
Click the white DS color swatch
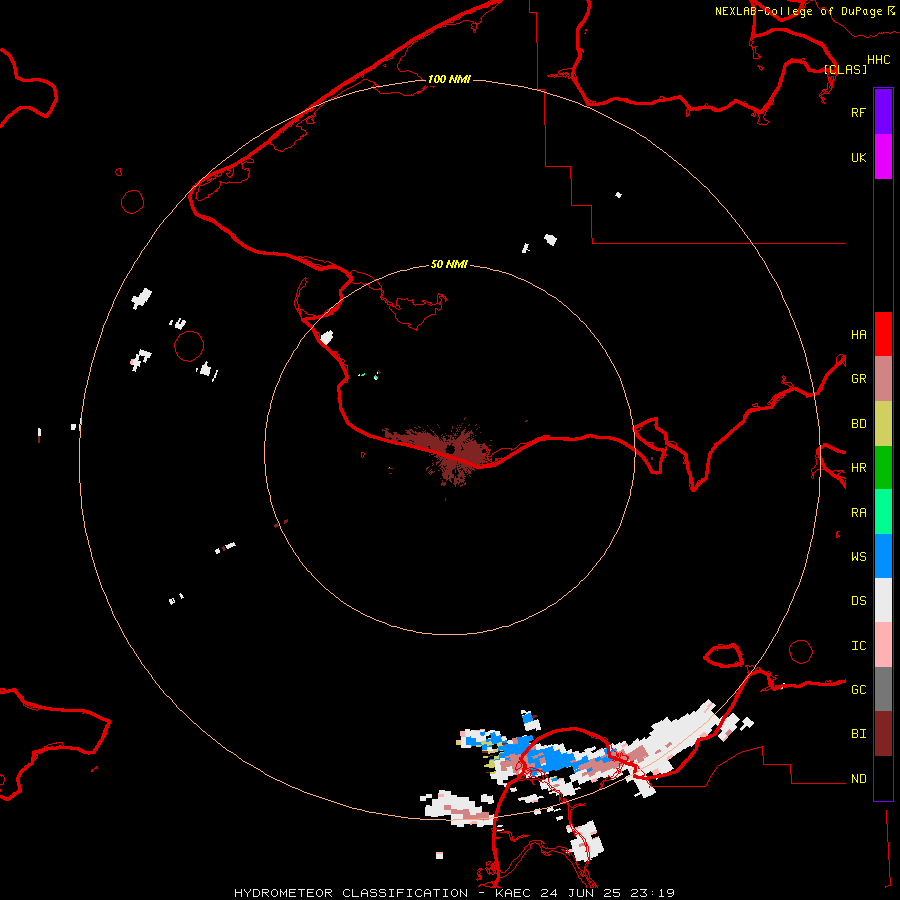(883, 600)
